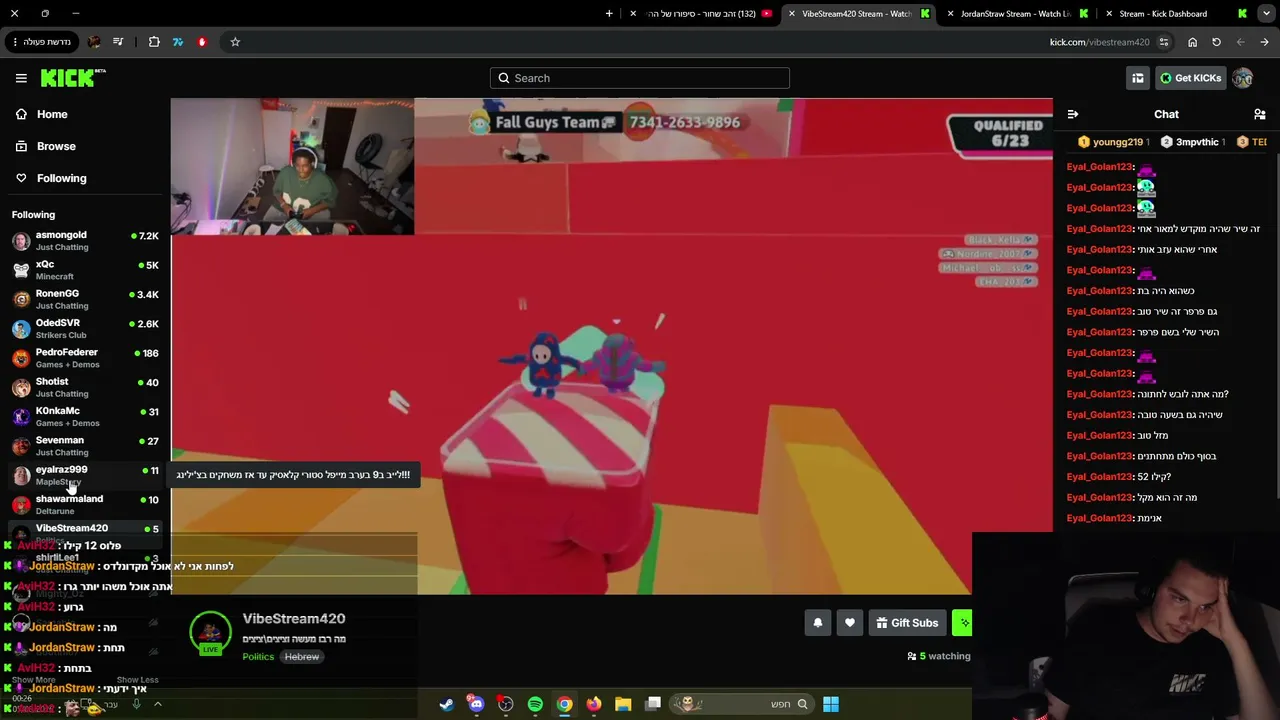
Task: Open the media control playlist icon
Action: pyautogui.click(x=118, y=42)
